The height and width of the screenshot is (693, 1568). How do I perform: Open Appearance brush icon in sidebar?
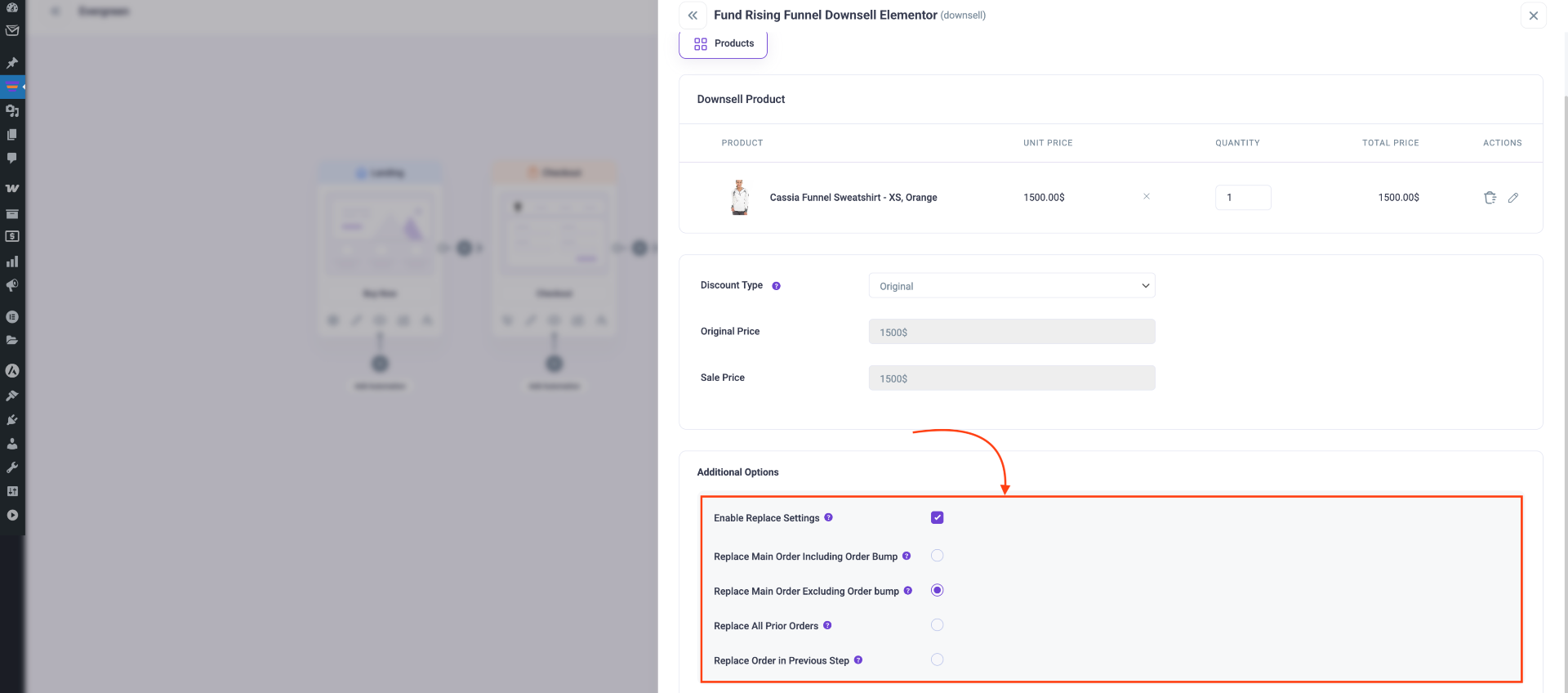(x=12, y=396)
